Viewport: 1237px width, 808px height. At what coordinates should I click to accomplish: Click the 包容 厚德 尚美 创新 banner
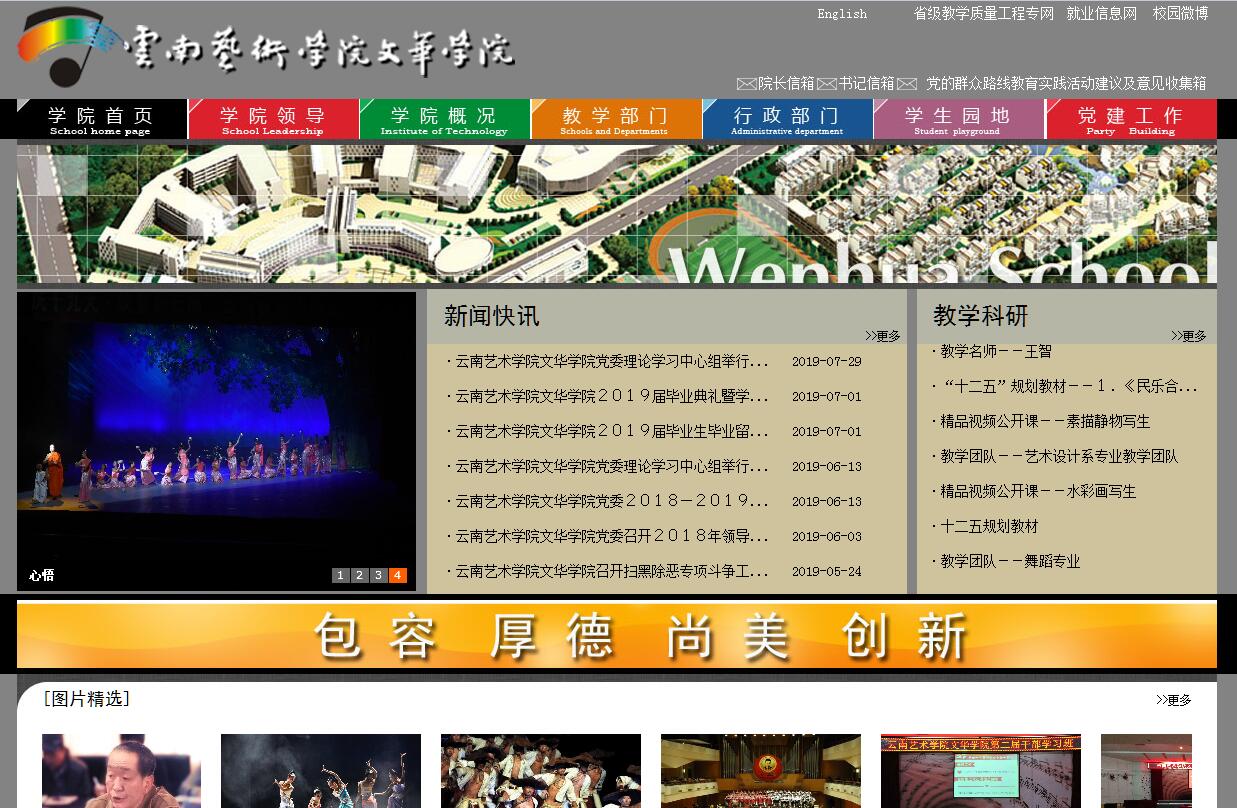(617, 635)
